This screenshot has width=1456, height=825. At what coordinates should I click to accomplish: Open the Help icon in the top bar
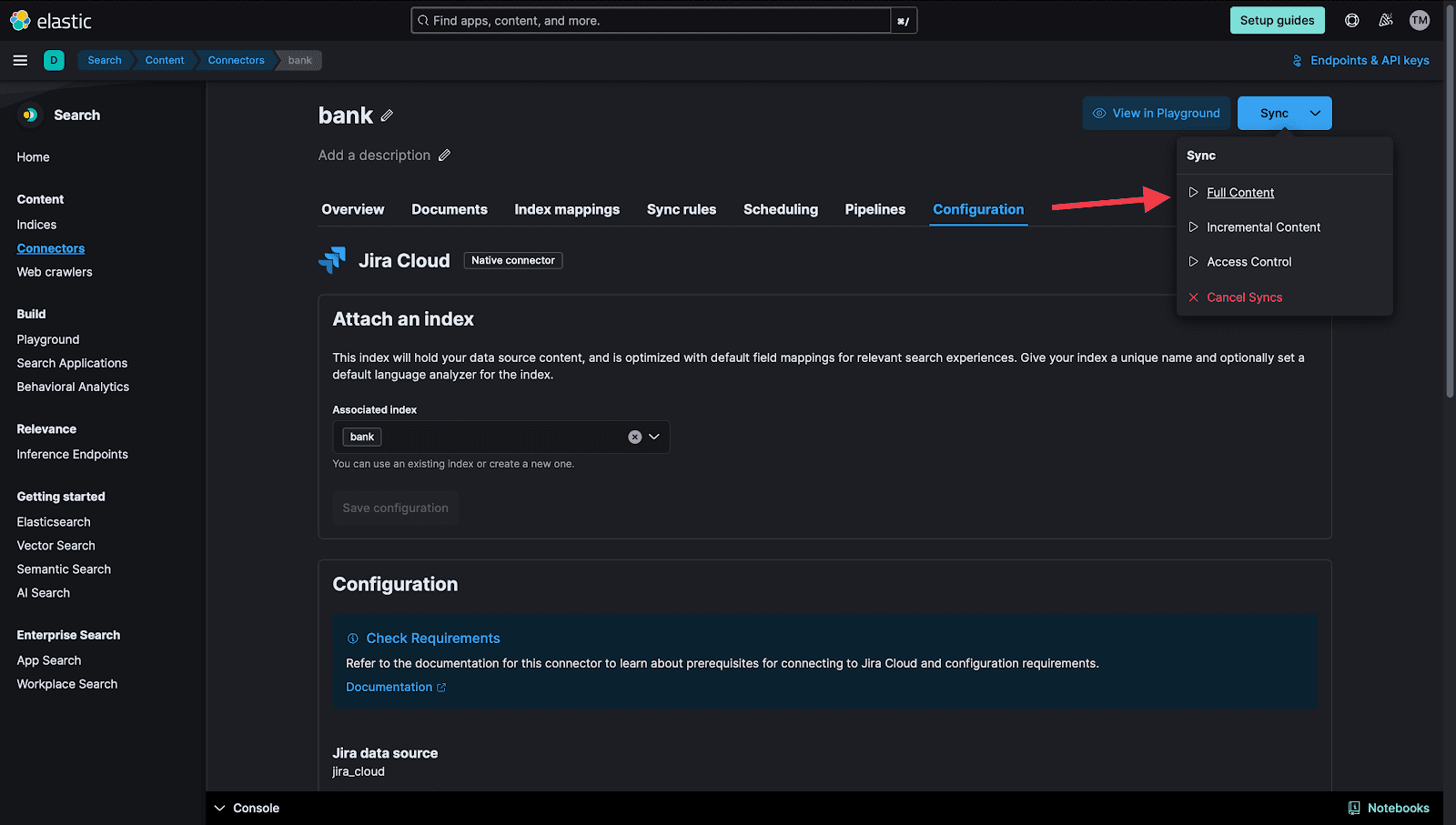1351,20
